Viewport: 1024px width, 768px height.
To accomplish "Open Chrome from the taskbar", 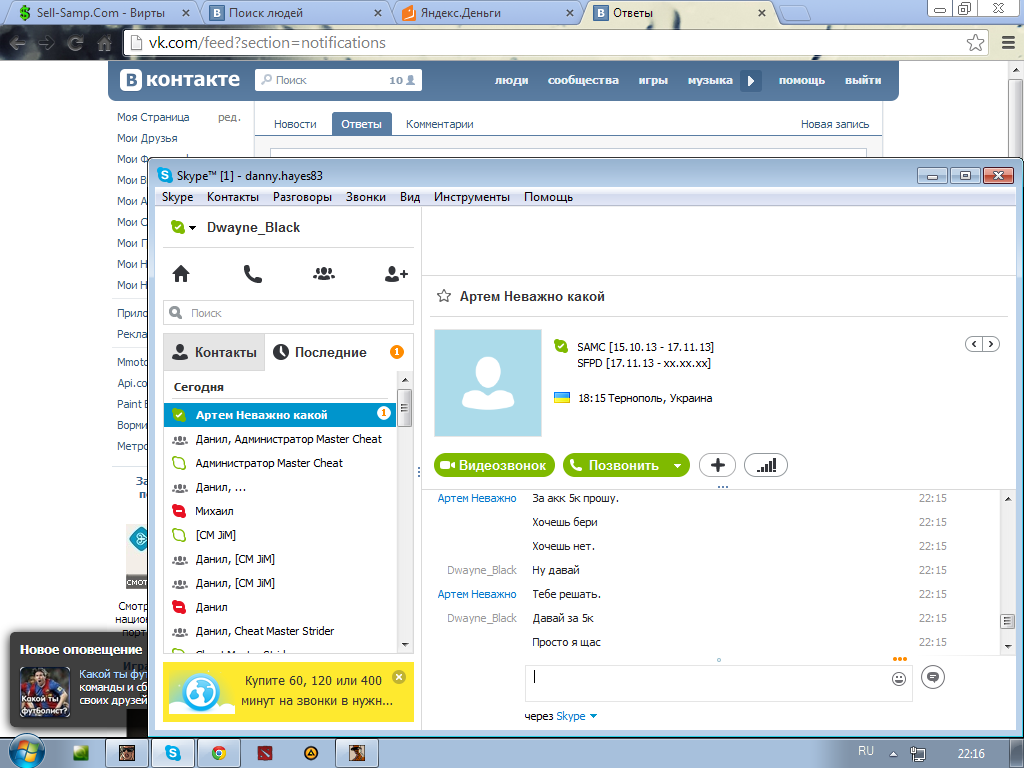I will click(x=219, y=753).
